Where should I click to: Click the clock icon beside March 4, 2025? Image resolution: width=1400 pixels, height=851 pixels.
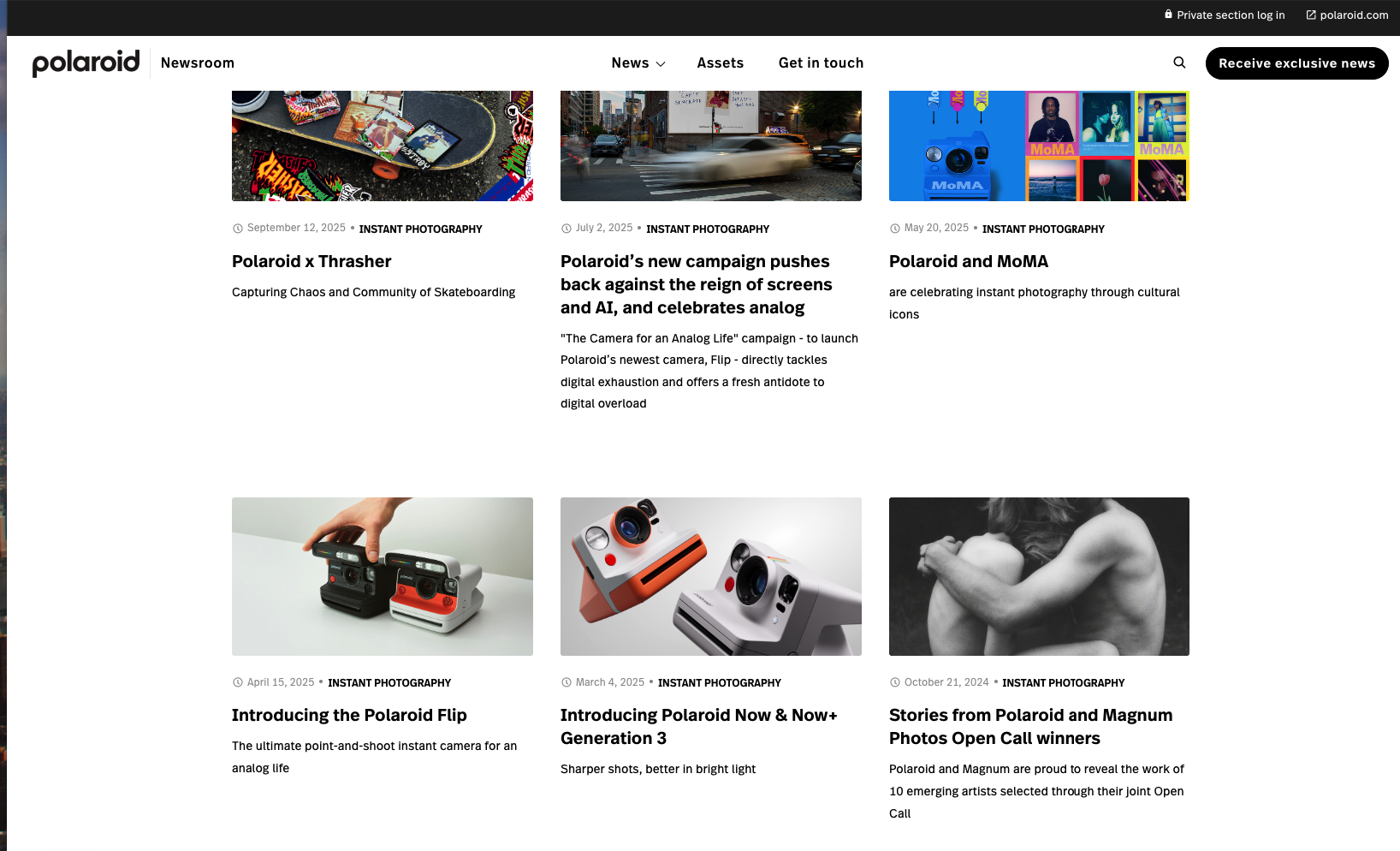pyautogui.click(x=567, y=682)
